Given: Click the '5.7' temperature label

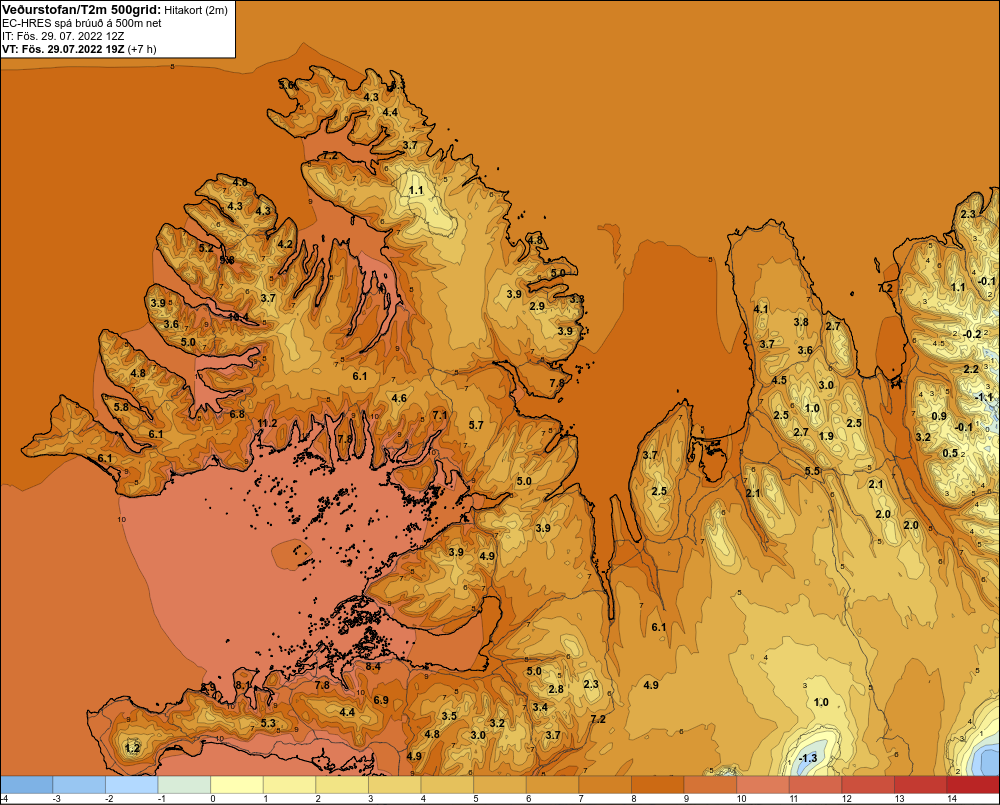Looking at the screenshot, I should (476, 425).
